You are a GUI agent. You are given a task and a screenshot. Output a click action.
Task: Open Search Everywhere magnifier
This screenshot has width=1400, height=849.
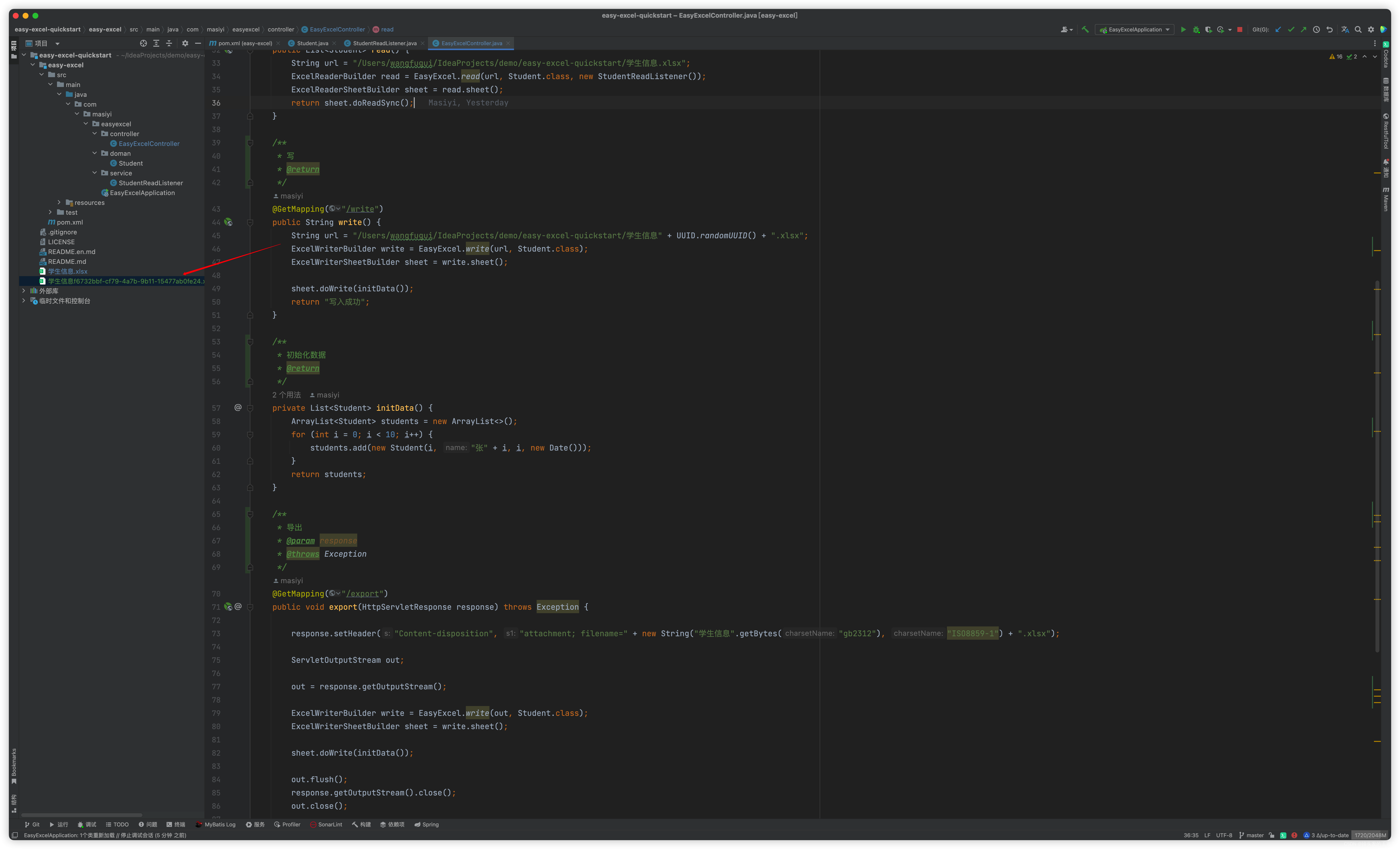point(1358,29)
